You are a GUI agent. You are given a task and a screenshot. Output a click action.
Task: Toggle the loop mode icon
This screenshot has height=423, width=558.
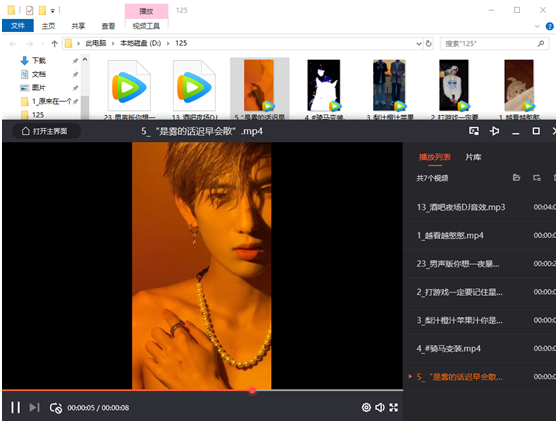click(56, 408)
